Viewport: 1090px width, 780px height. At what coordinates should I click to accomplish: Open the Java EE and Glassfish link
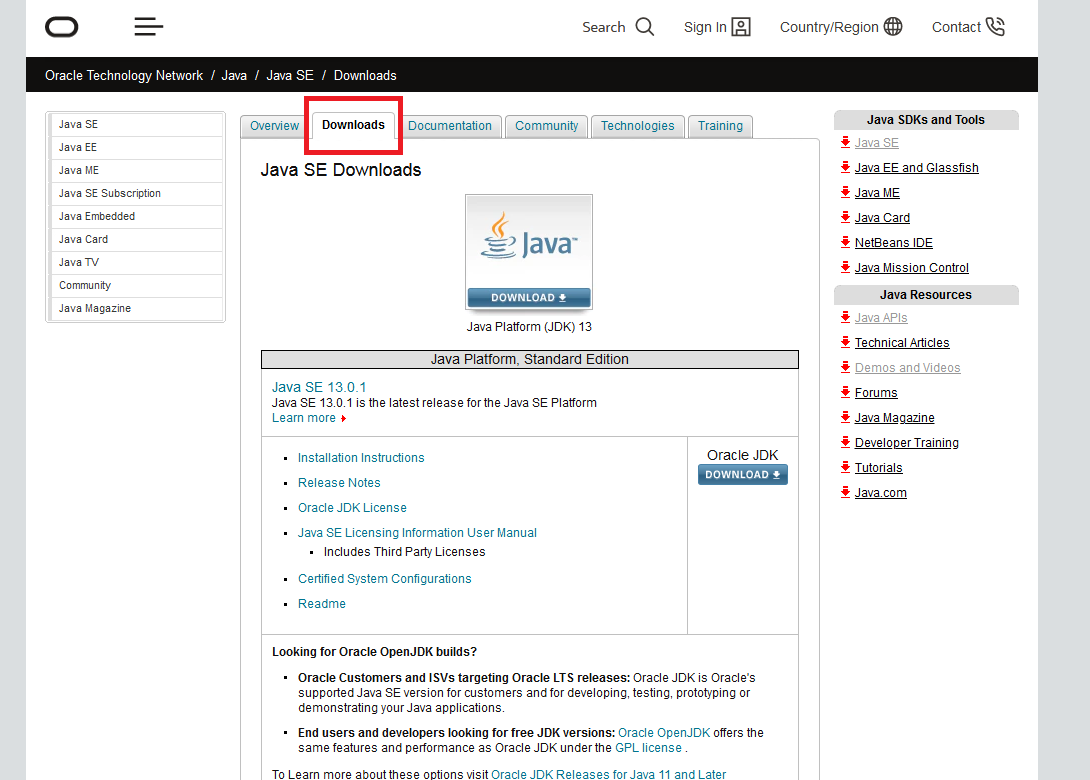point(916,168)
